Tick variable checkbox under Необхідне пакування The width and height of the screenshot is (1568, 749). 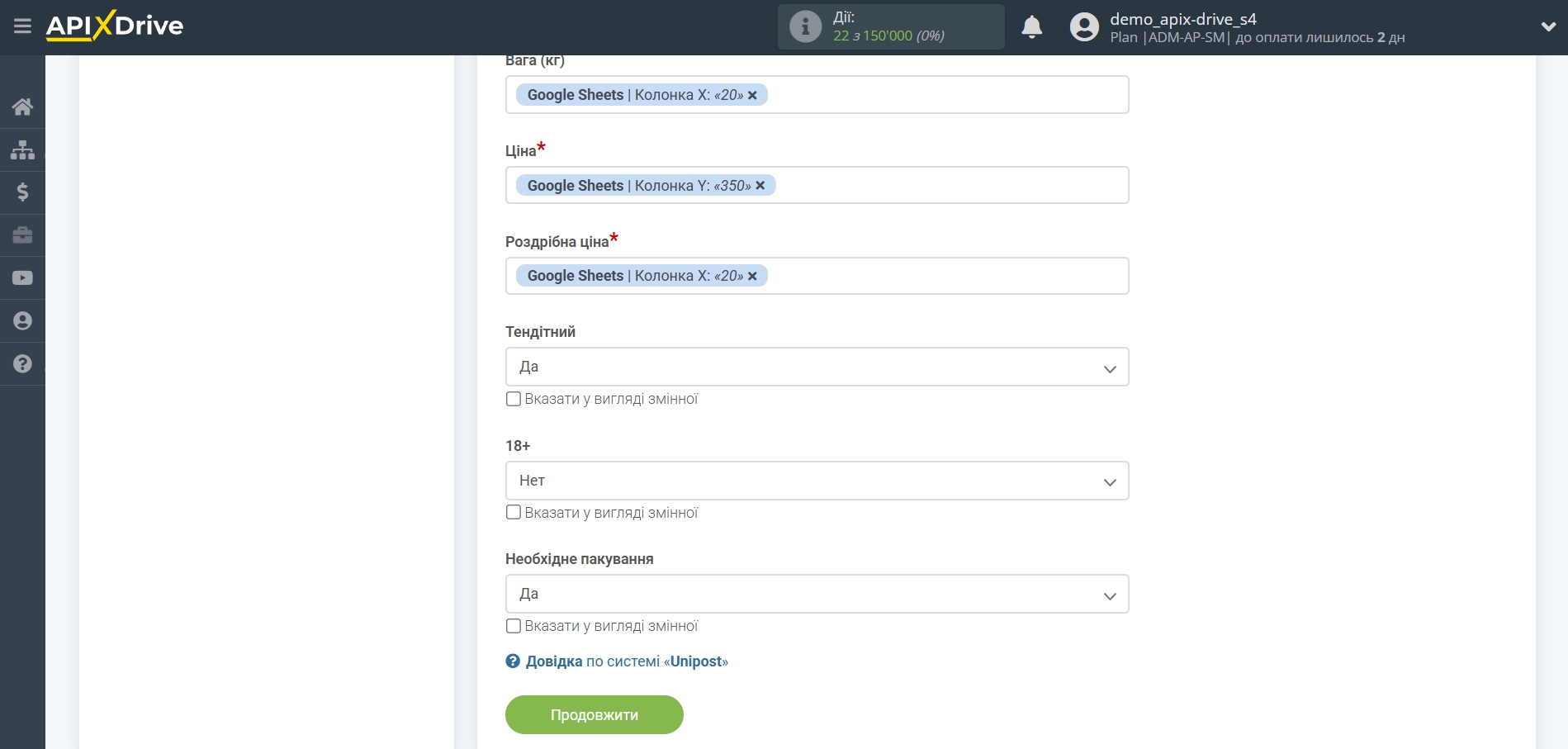pos(514,626)
